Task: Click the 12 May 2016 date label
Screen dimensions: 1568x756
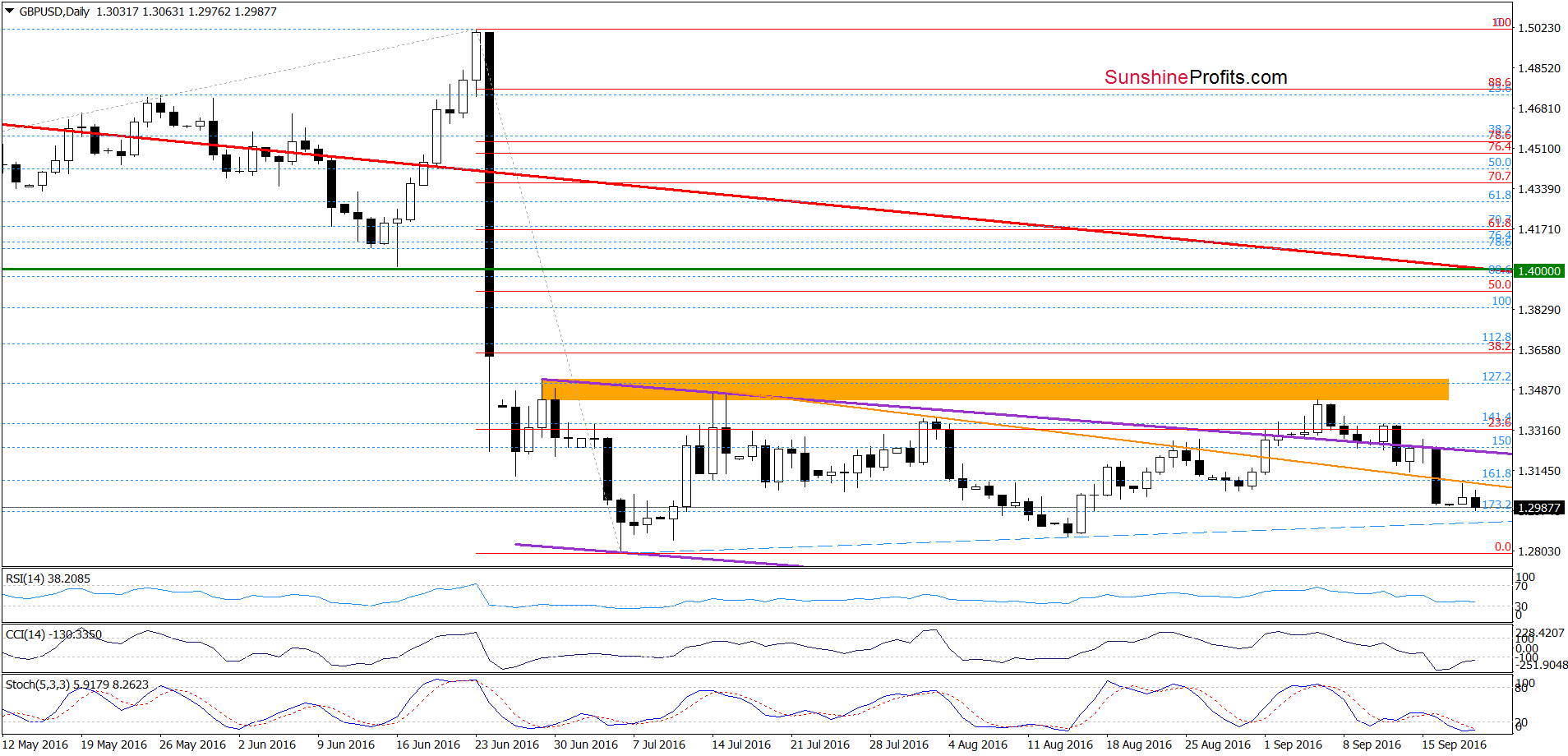Action: (35, 744)
